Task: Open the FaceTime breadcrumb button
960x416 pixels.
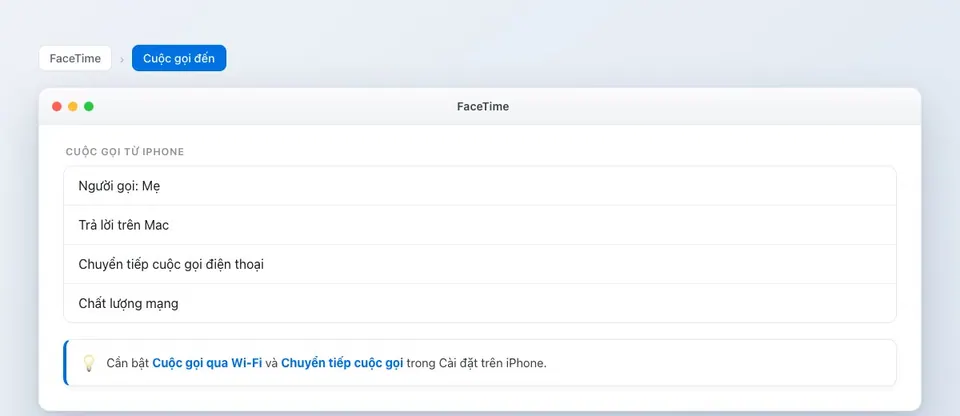Action: click(75, 59)
